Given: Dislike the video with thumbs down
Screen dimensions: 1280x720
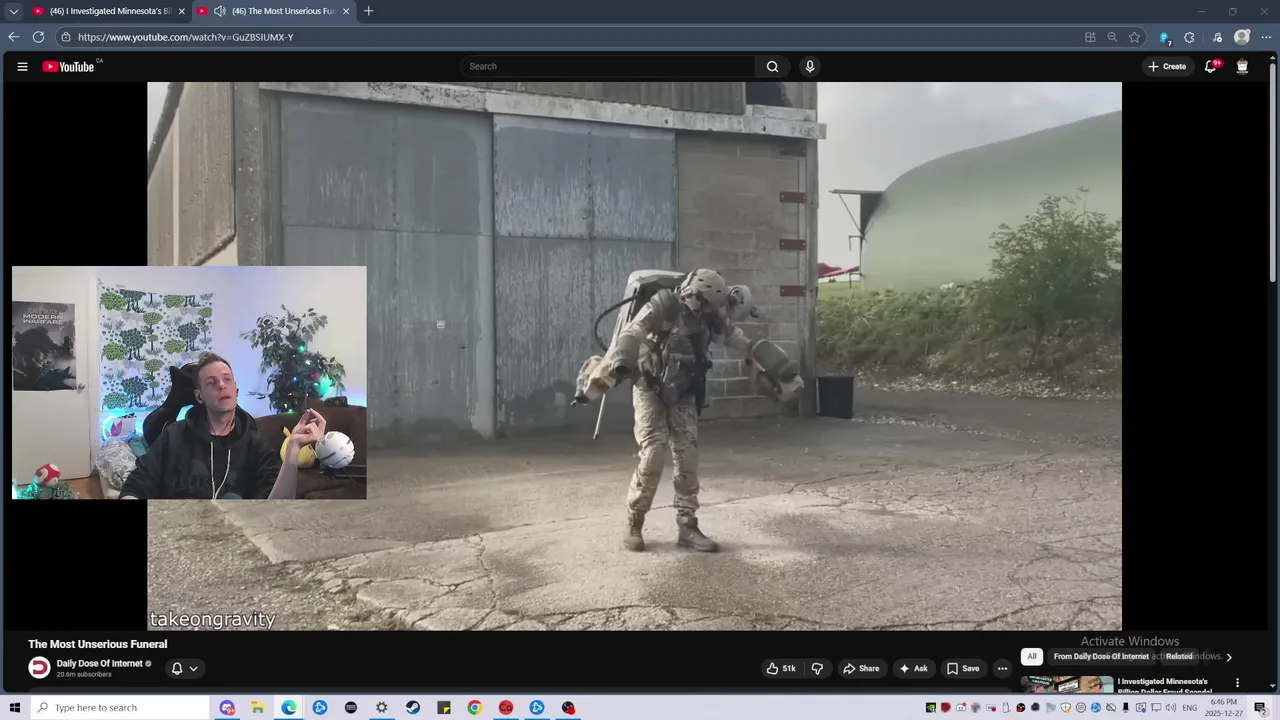Looking at the screenshot, I should pyautogui.click(x=817, y=668).
